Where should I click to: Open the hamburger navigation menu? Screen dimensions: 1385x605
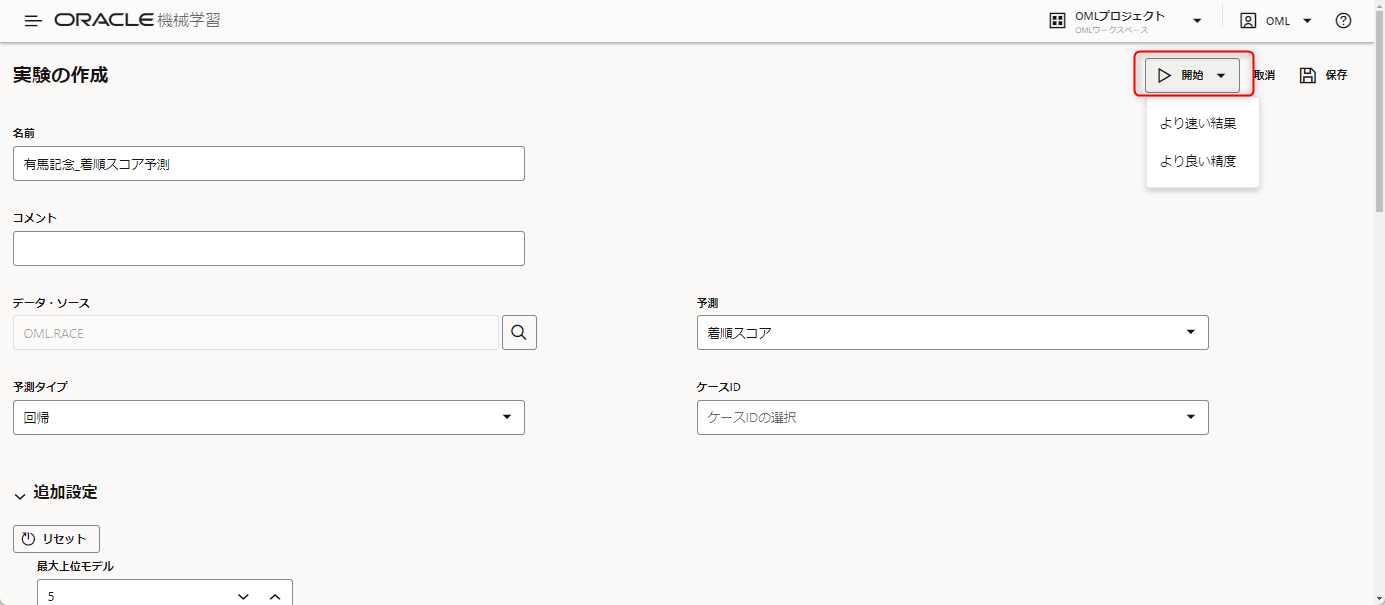pos(33,20)
